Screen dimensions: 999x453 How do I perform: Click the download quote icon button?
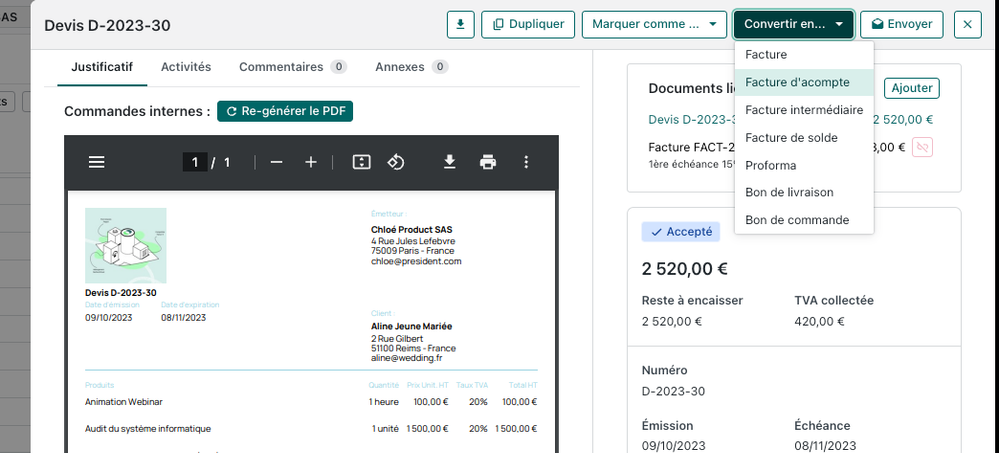460,24
